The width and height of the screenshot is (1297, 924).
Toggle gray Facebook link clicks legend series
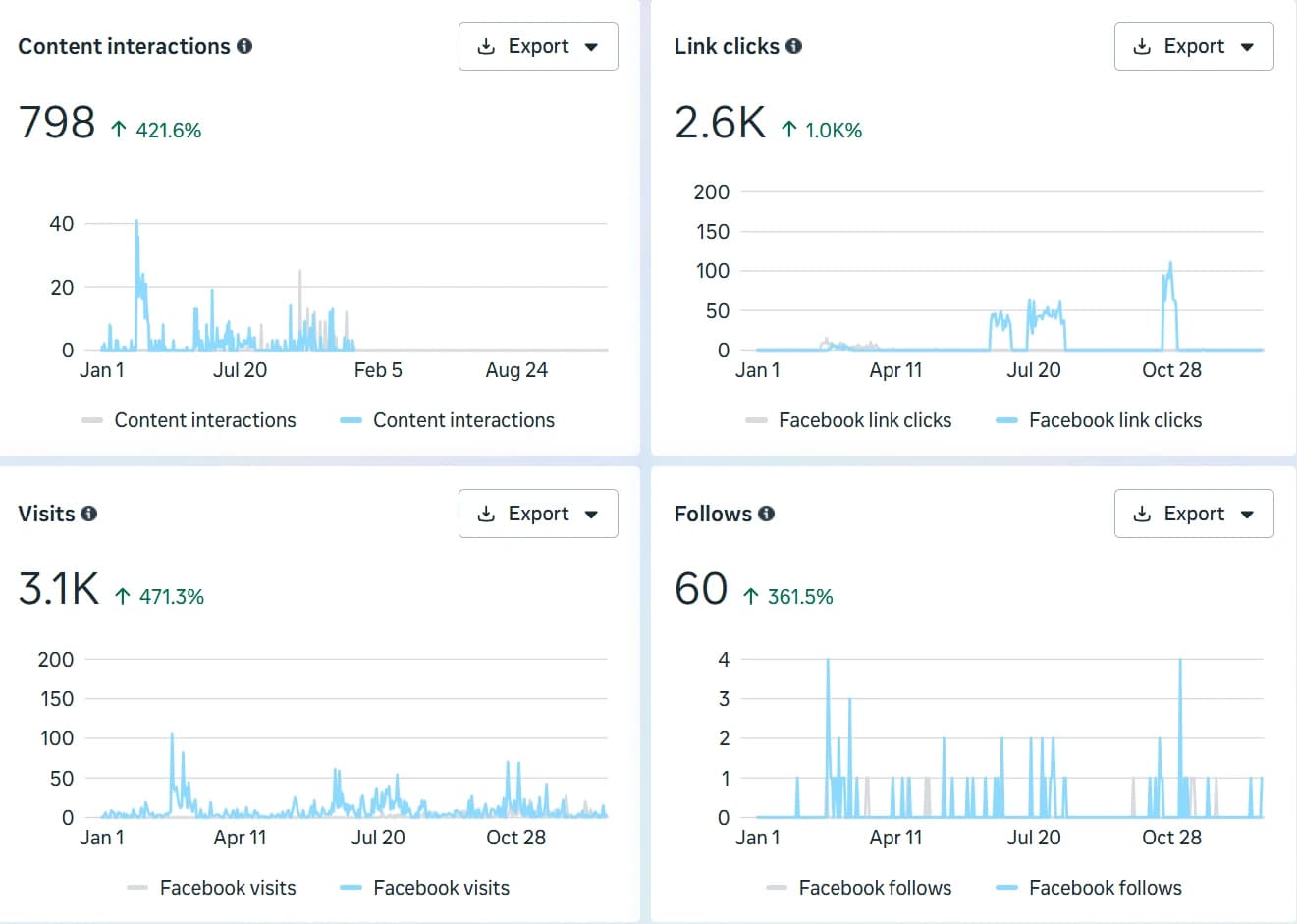(x=848, y=420)
